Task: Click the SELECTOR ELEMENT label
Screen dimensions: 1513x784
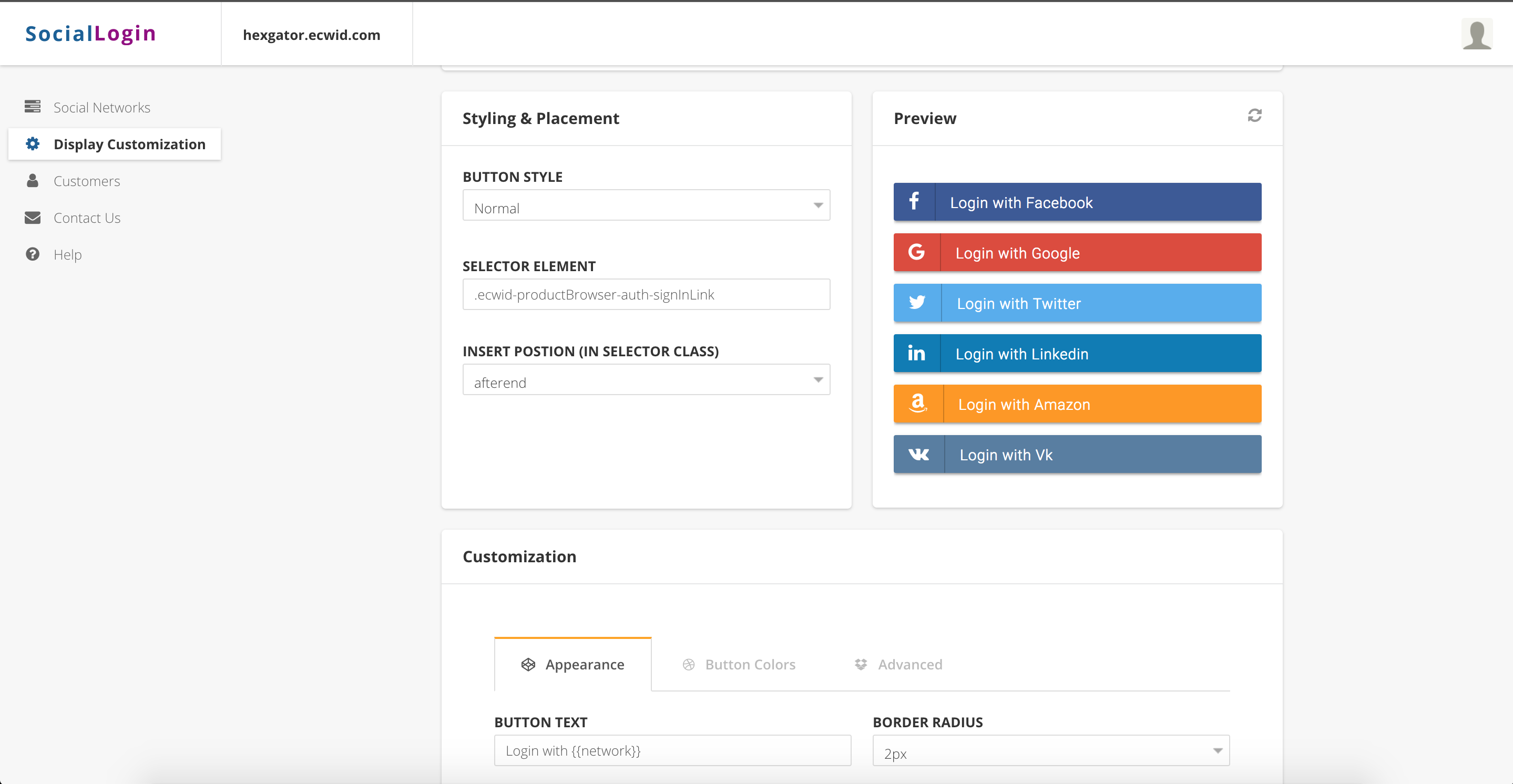Action: [529, 266]
